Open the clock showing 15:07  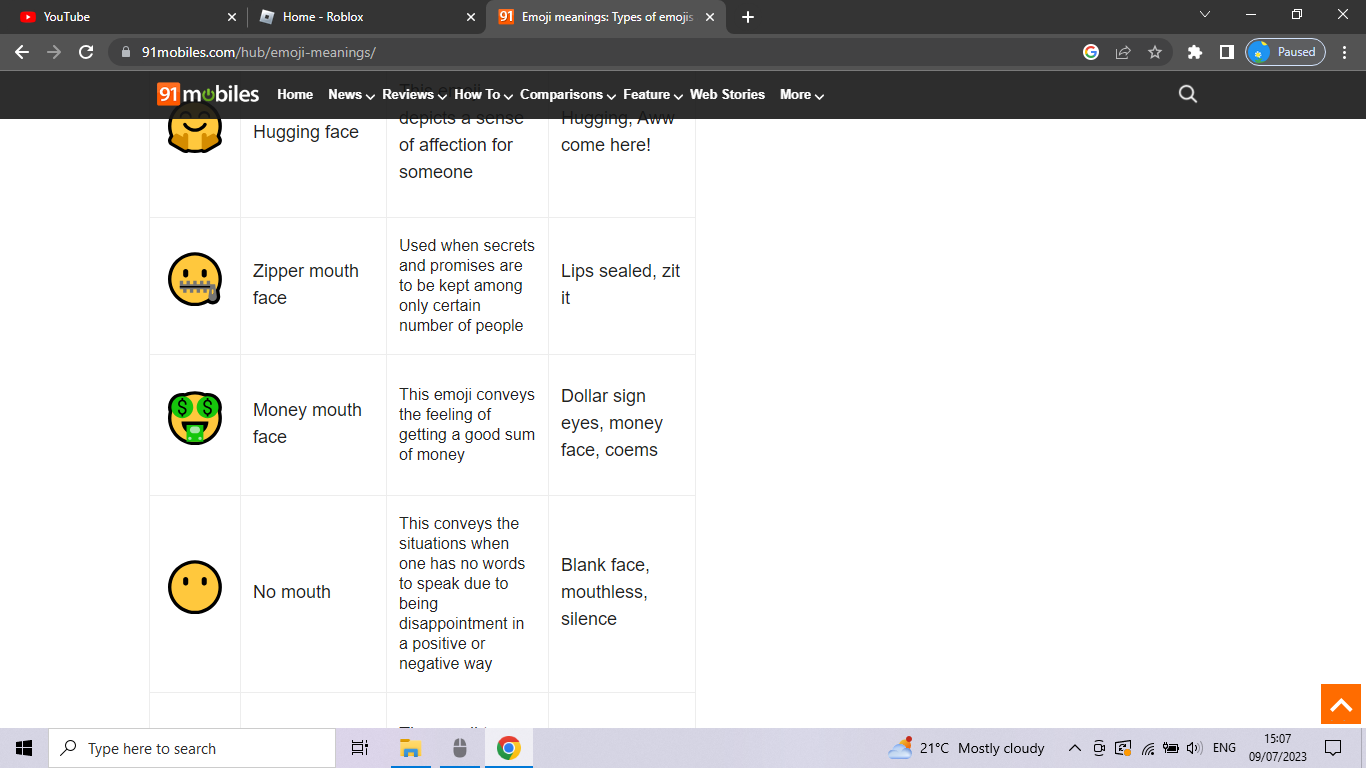point(1278,748)
